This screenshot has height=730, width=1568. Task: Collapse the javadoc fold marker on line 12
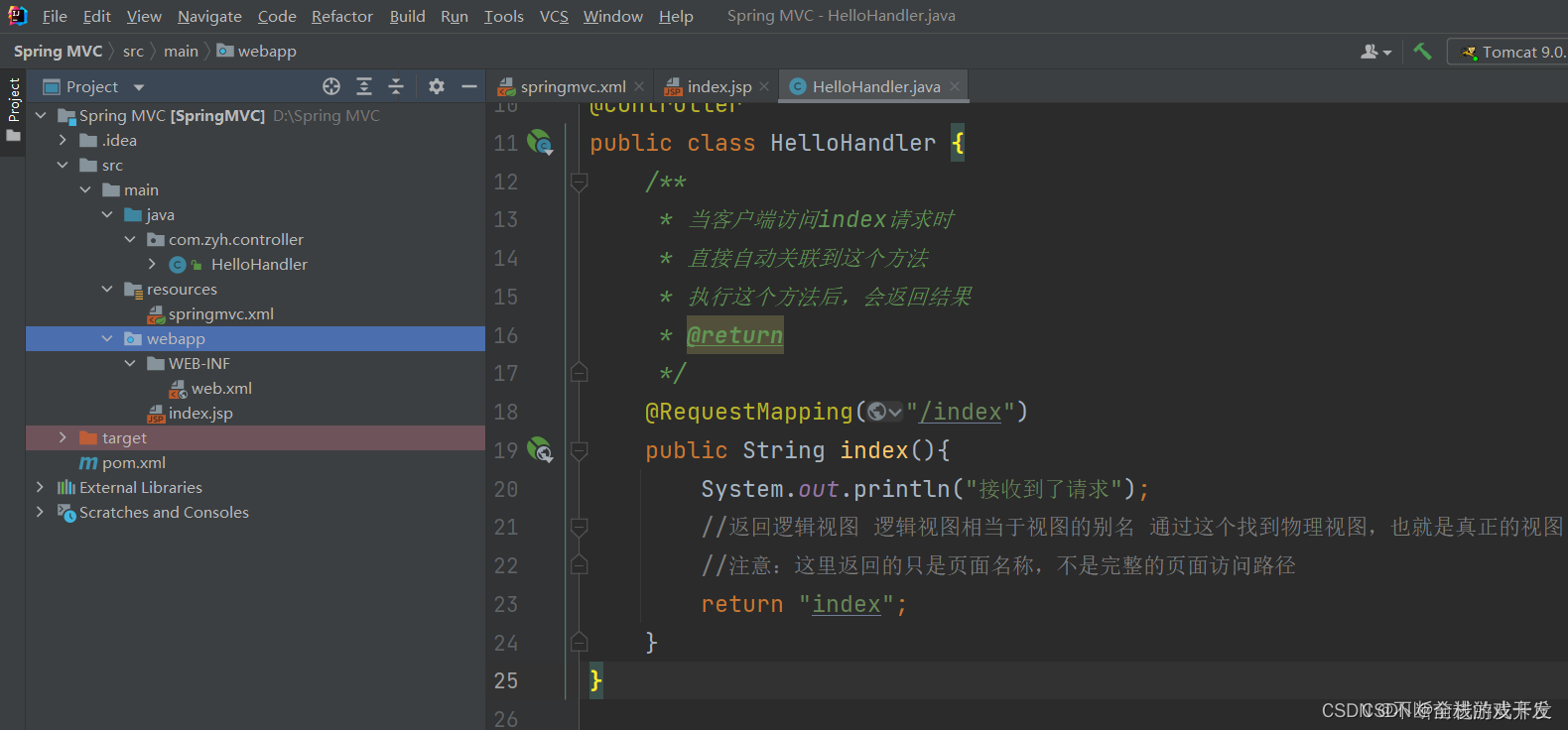(x=580, y=182)
